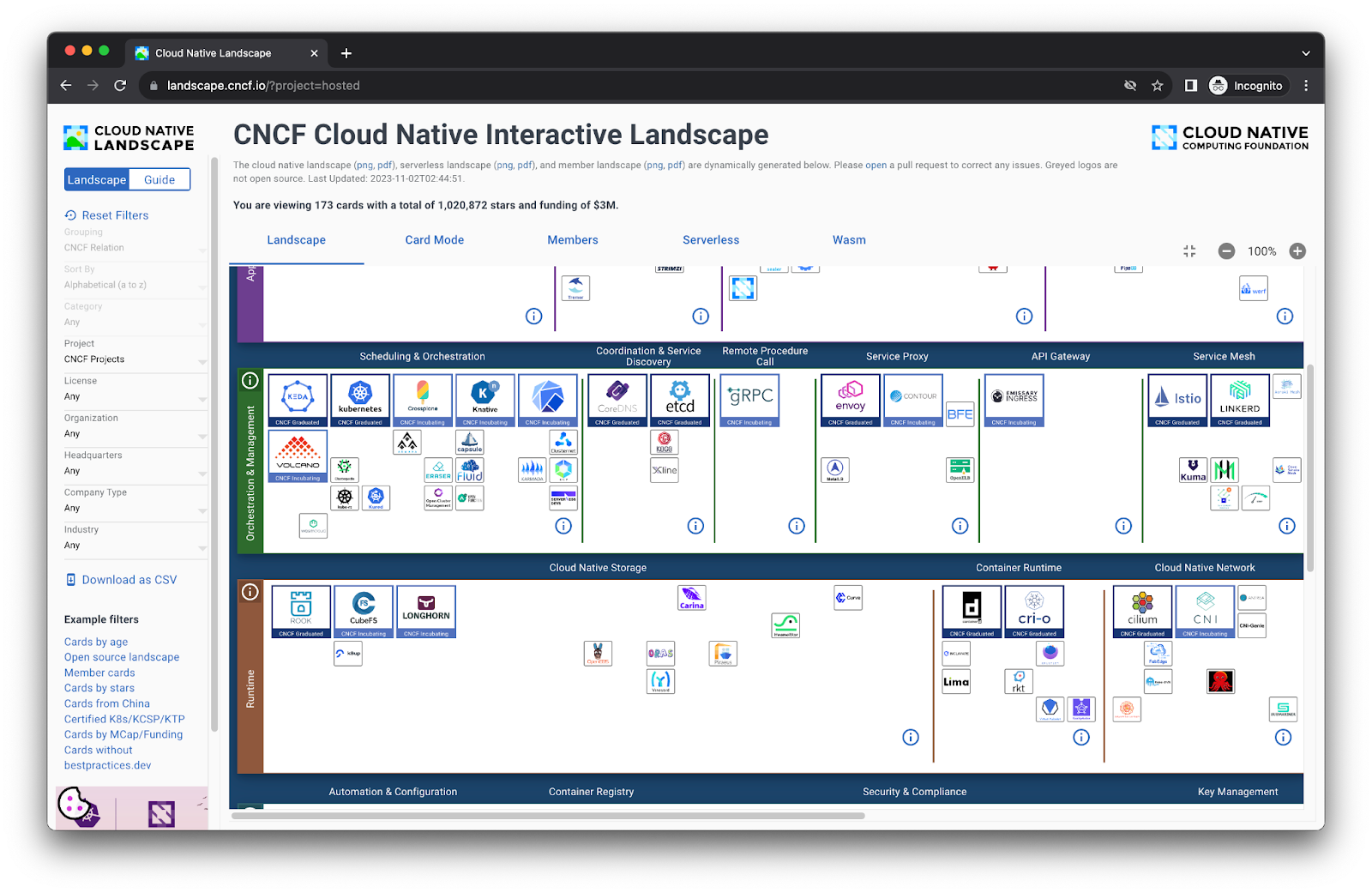The image size is (1372, 893).
Task: Zoom out with the minus button
Action: (1226, 251)
